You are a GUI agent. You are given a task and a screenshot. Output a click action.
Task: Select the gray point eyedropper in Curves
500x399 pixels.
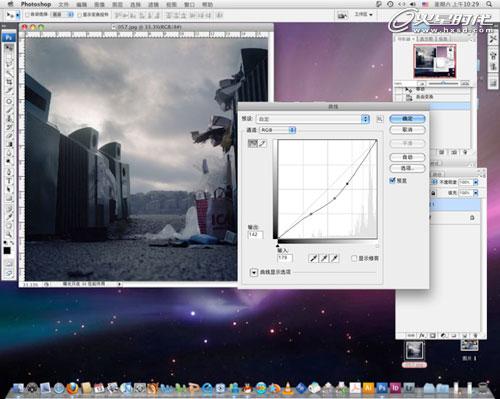coord(324,258)
